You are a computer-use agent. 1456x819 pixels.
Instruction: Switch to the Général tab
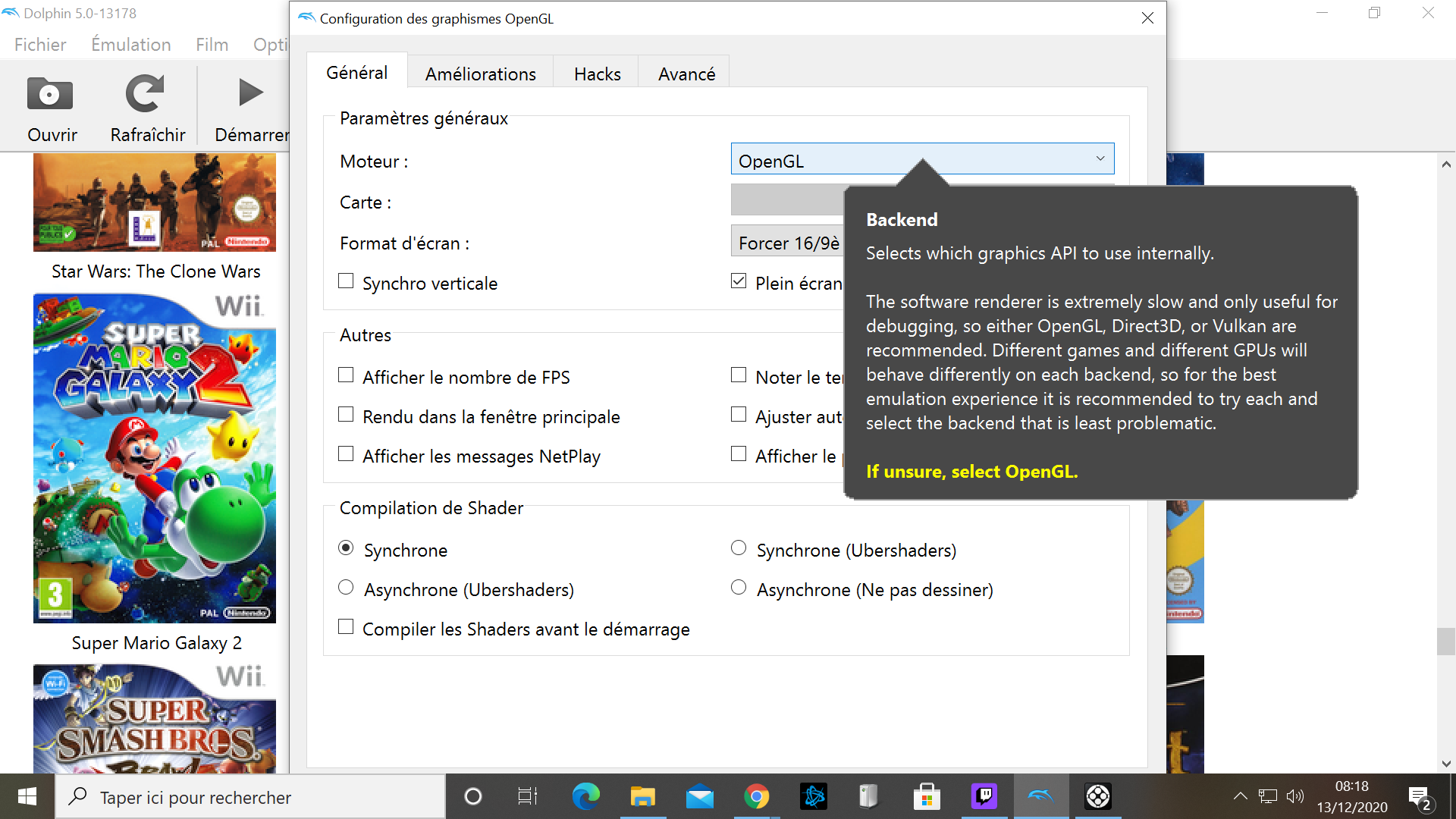coord(357,73)
